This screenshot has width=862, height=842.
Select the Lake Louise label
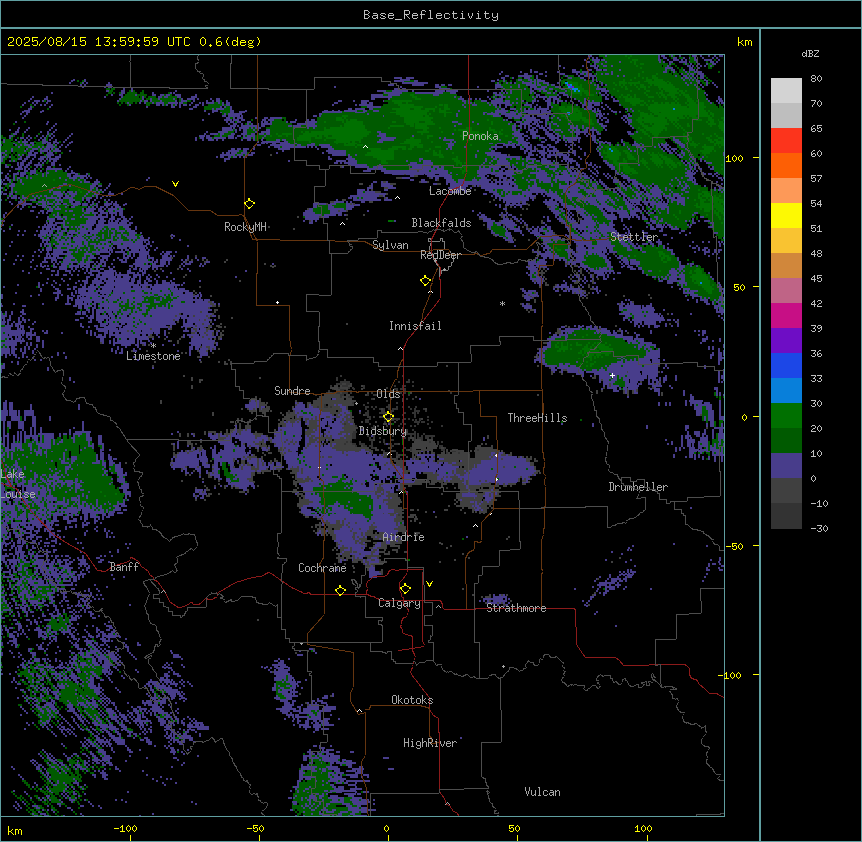pyautogui.click(x=18, y=484)
